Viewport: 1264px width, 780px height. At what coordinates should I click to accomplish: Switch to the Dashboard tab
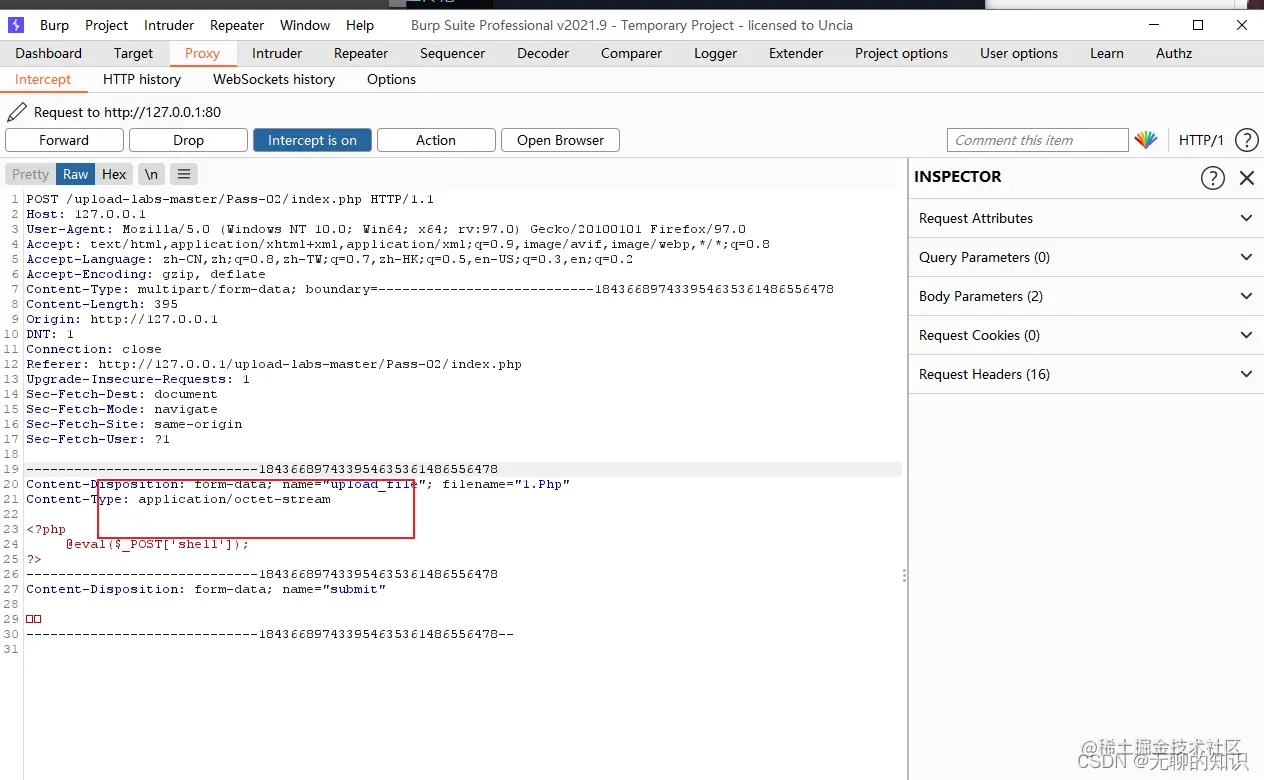point(48,53)
